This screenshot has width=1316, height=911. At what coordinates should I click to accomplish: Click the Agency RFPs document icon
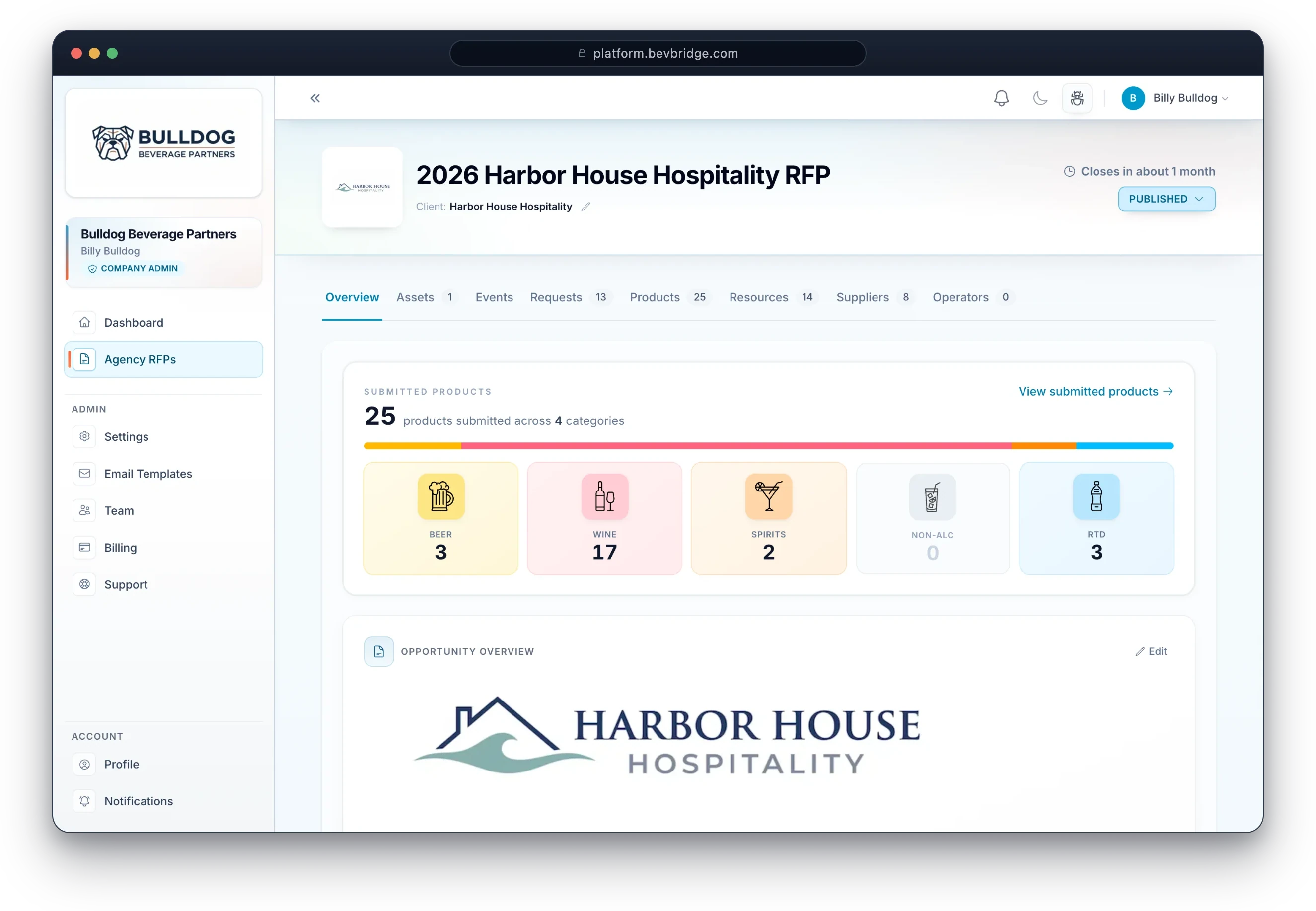click(84, 359)
